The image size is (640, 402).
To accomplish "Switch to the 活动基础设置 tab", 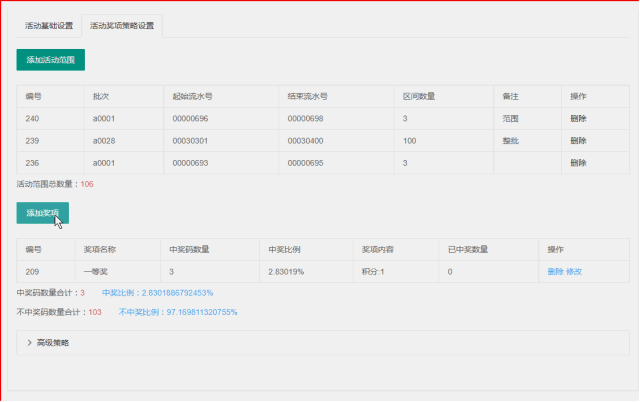I will click(x=49, y=25).
